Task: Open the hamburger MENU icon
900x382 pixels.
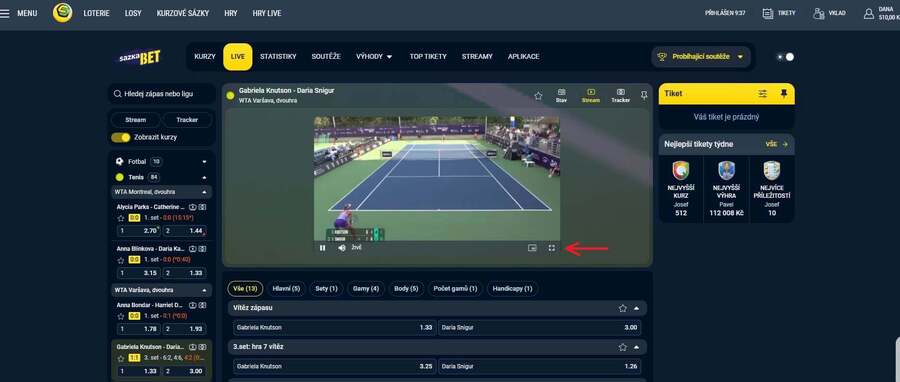Action: coord(5,13)
